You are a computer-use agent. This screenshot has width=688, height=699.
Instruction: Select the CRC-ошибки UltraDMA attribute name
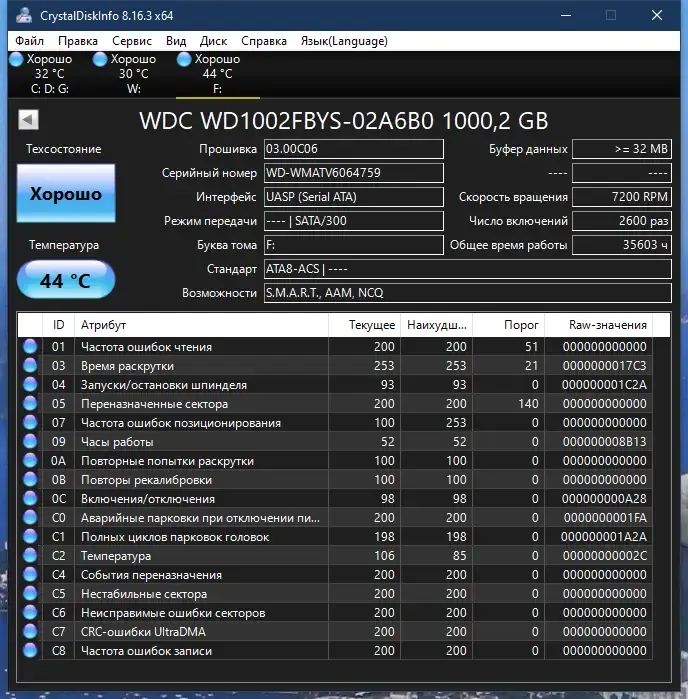coord(143,632)
